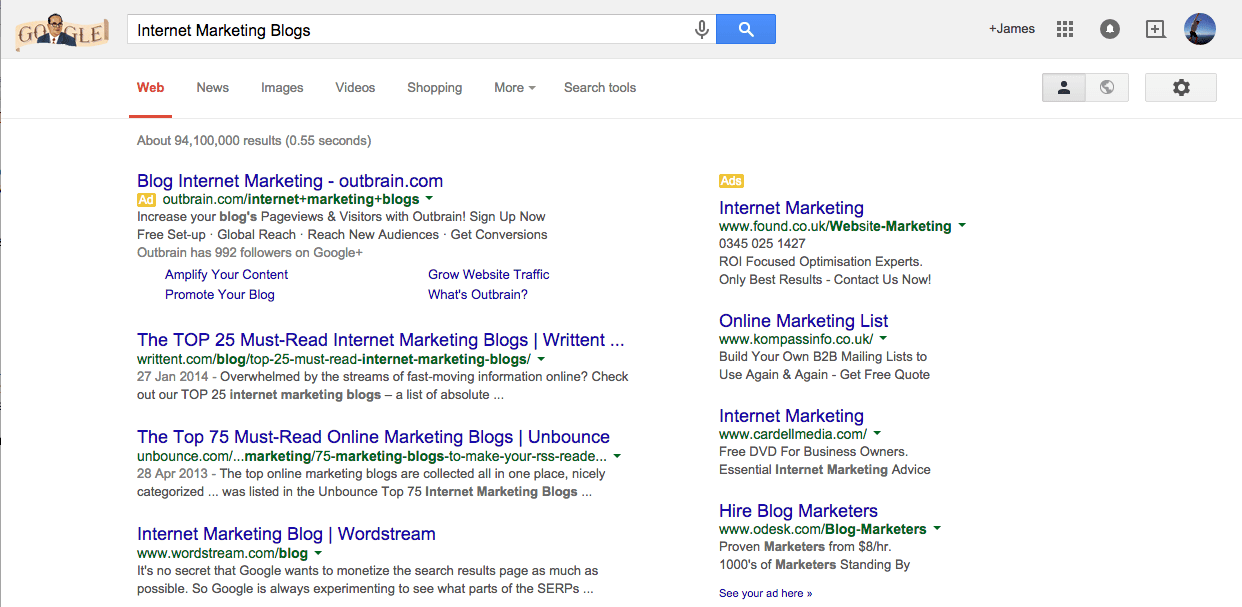Open the 'Online Marketing List' ad
Screen dimensions: 1242x607
pyautogui.click(x=804, y=321)
